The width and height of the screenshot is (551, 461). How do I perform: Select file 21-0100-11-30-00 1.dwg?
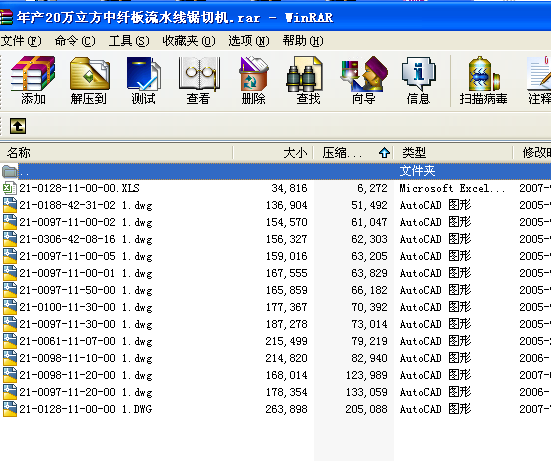click(276, 307)
